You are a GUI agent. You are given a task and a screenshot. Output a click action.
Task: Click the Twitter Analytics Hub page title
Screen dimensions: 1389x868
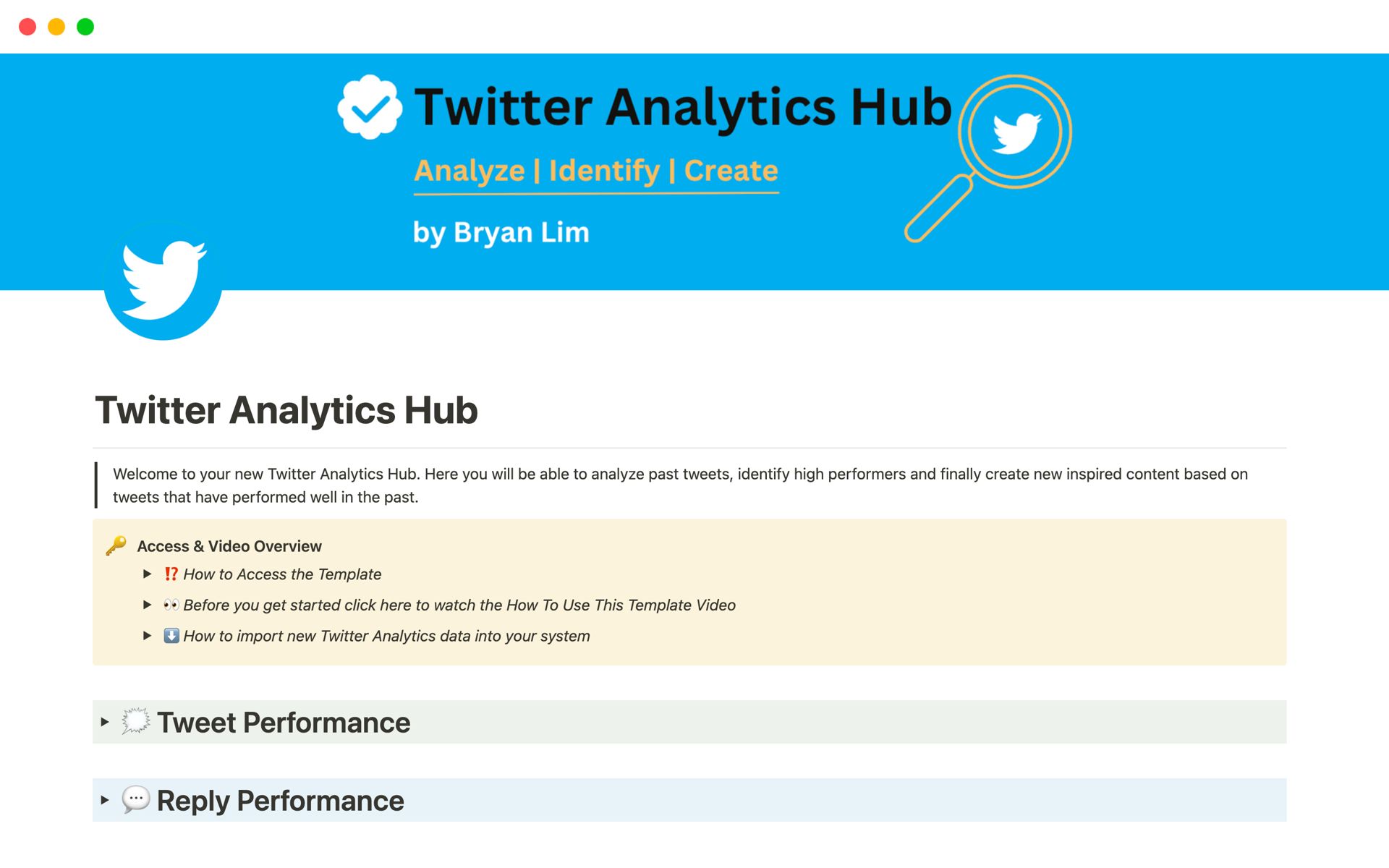click(x=286, y=410)
